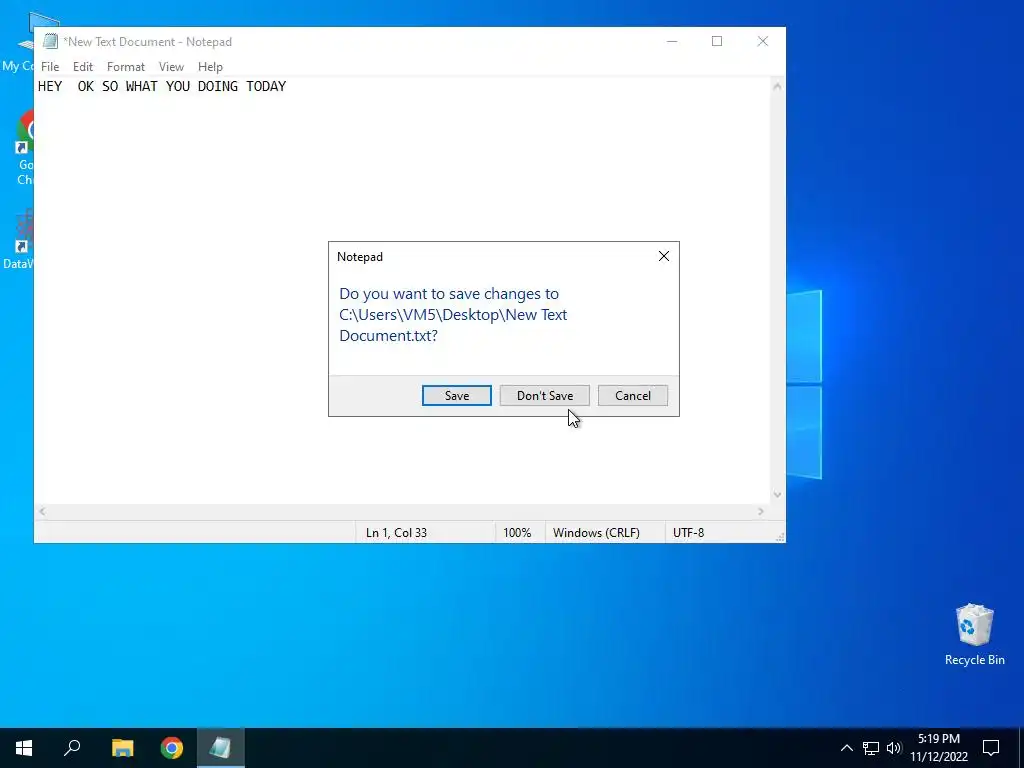The width and height of the screenshot is (1024, 768).
Task: Open the volume speaker tray icon
Action: (x=894, y=748)
